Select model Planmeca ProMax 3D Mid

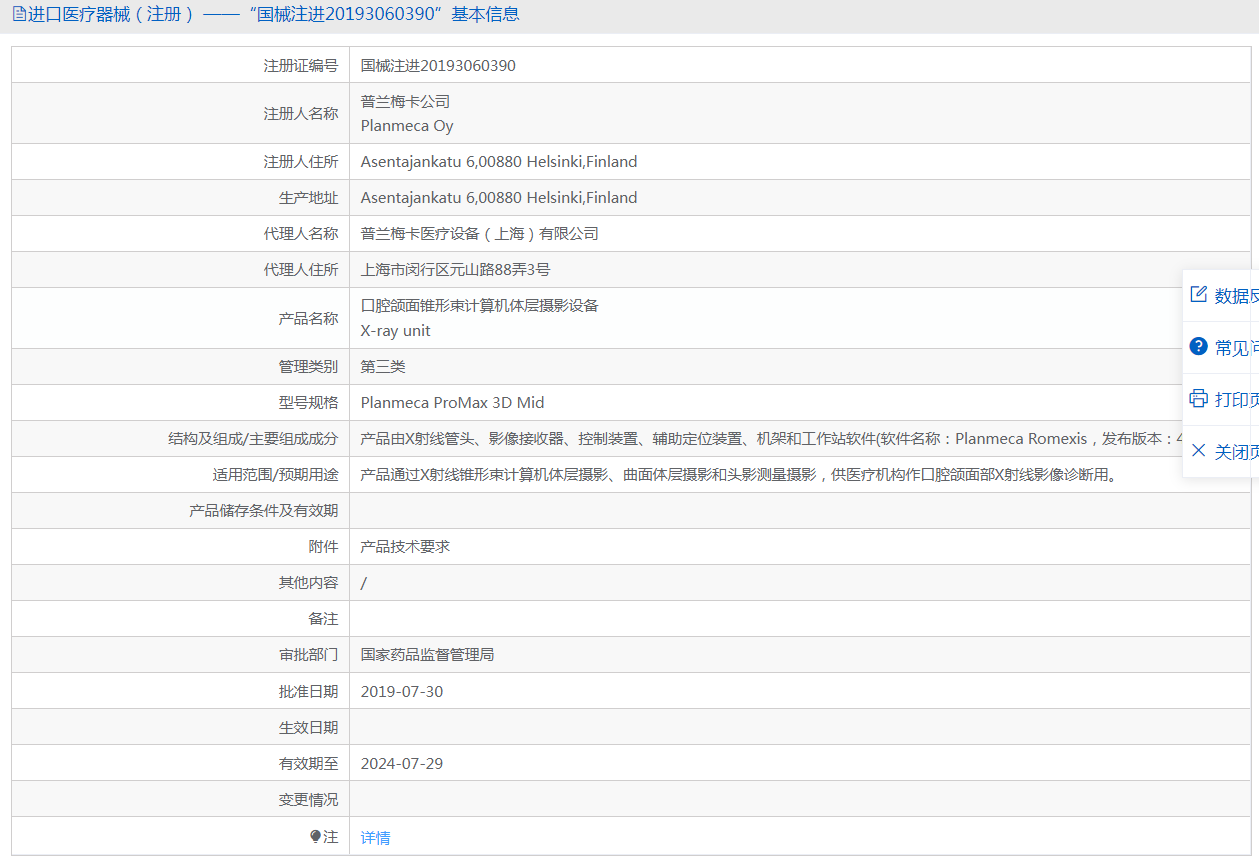tap(453, 403)
